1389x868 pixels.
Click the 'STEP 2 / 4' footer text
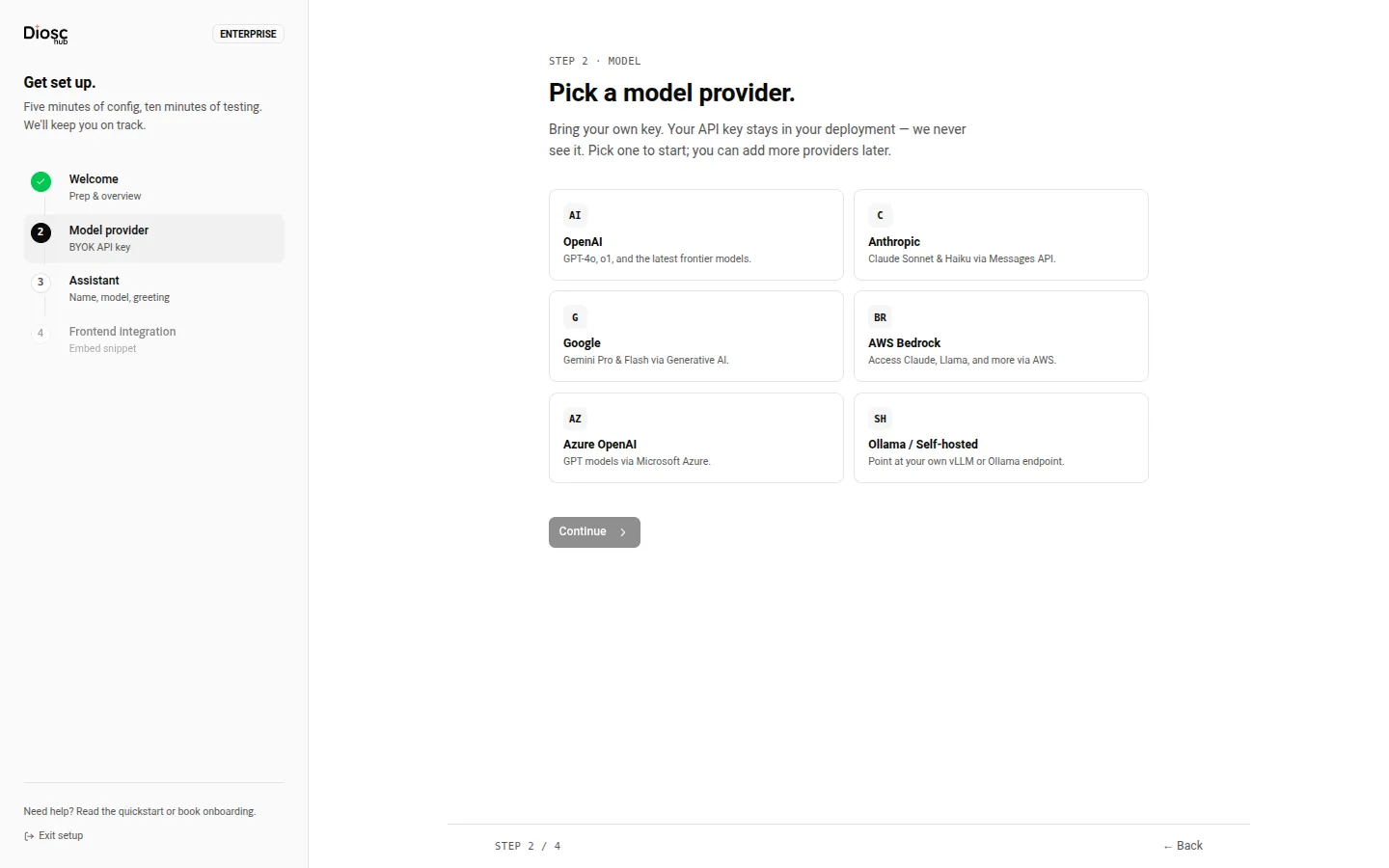point(528,846)
